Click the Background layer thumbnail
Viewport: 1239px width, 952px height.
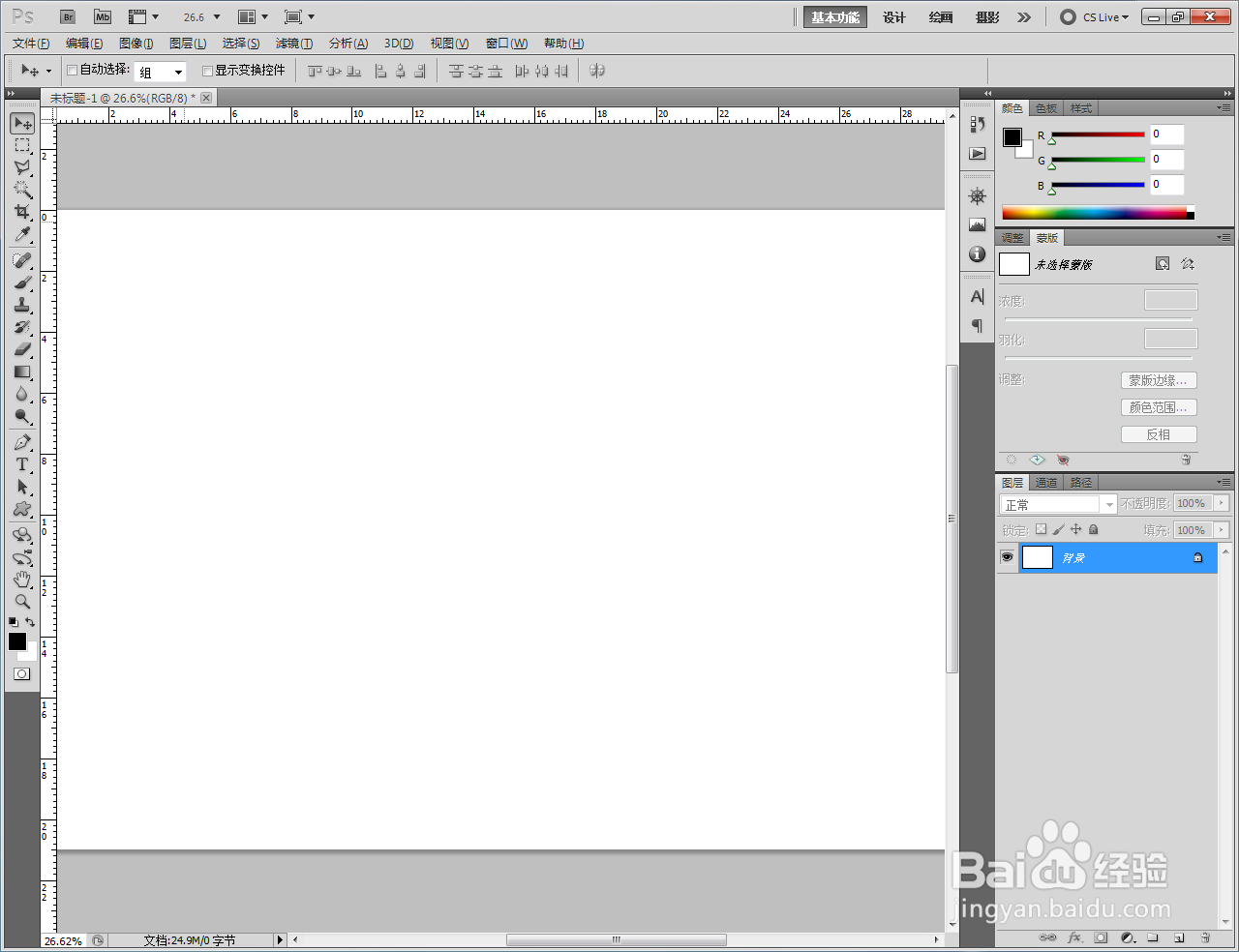(x=1038, y=557)
